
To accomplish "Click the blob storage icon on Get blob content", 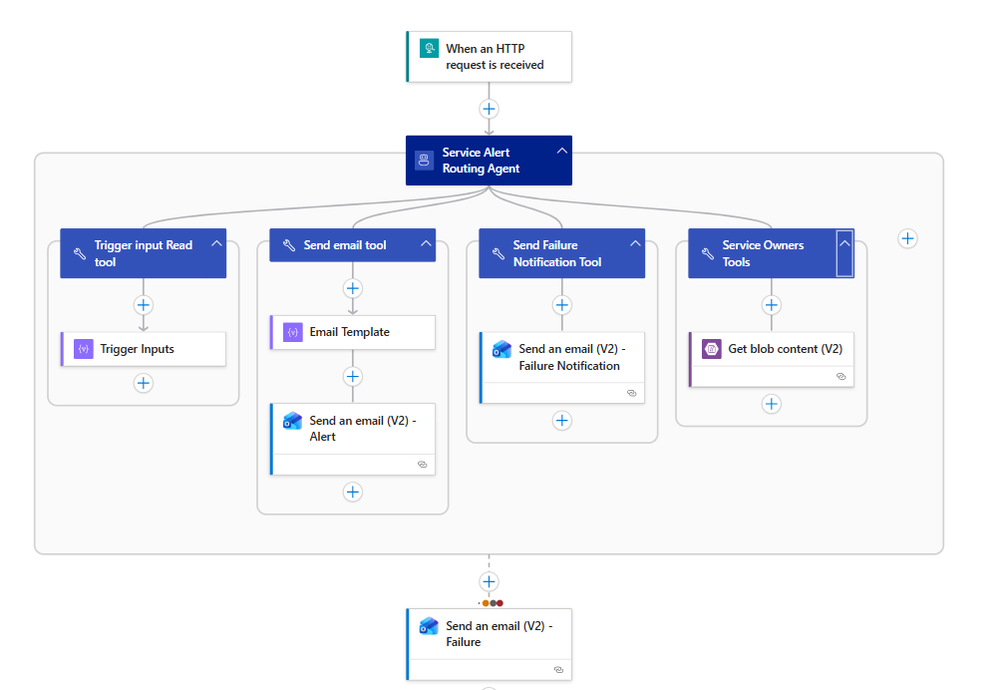I will click(x=712, y=349).
